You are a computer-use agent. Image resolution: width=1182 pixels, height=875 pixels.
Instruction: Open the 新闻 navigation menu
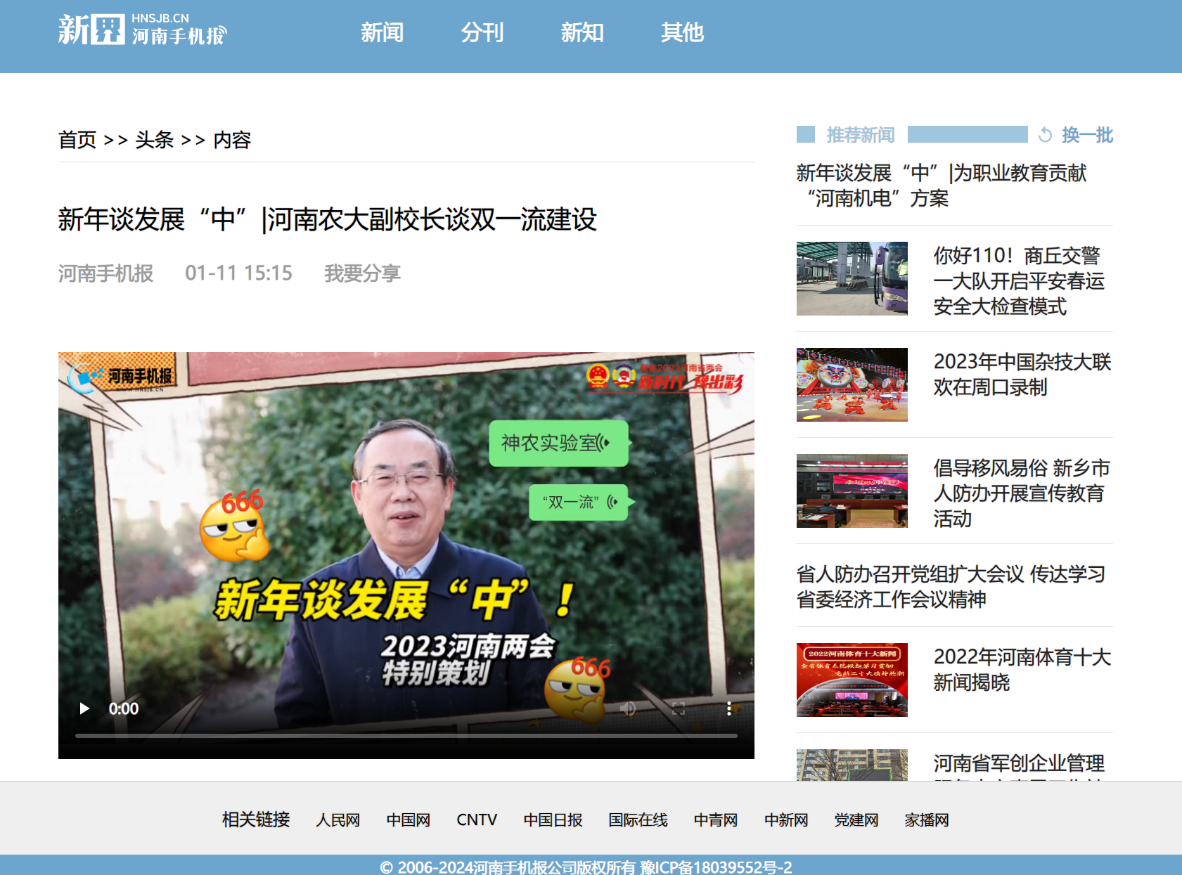click(382, 33)
